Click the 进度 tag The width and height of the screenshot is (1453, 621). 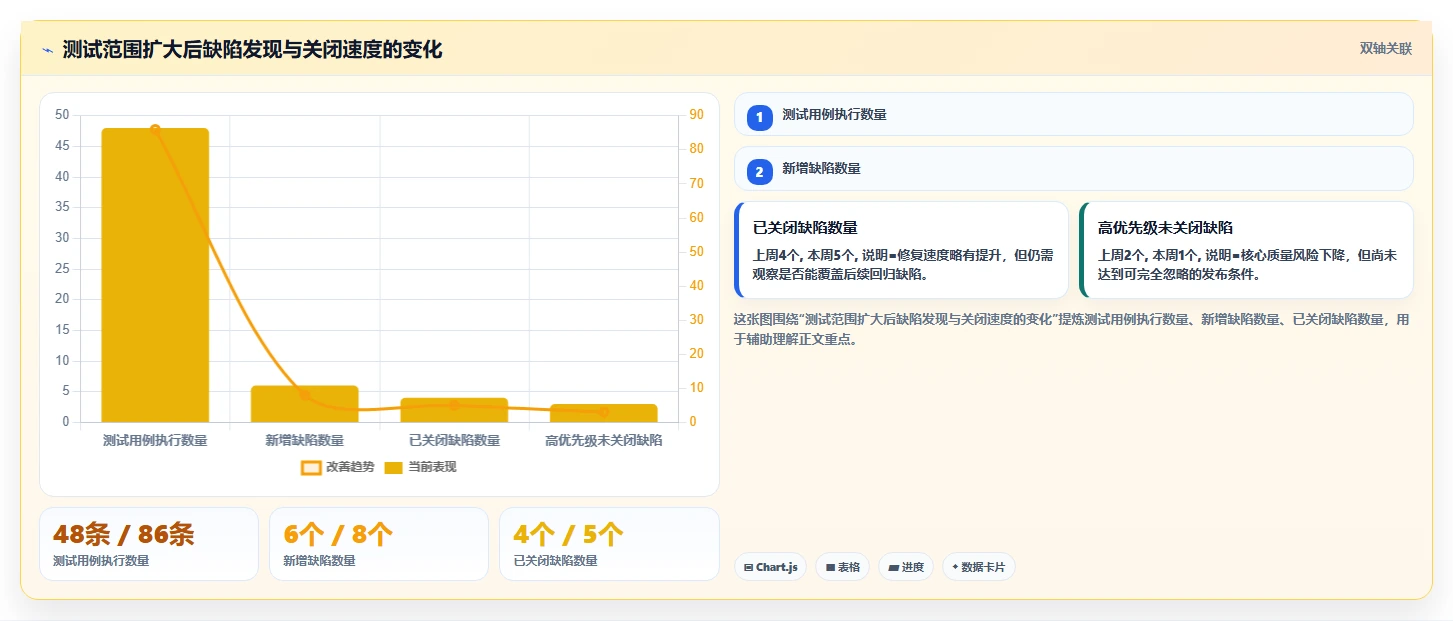tap(905, 567)
